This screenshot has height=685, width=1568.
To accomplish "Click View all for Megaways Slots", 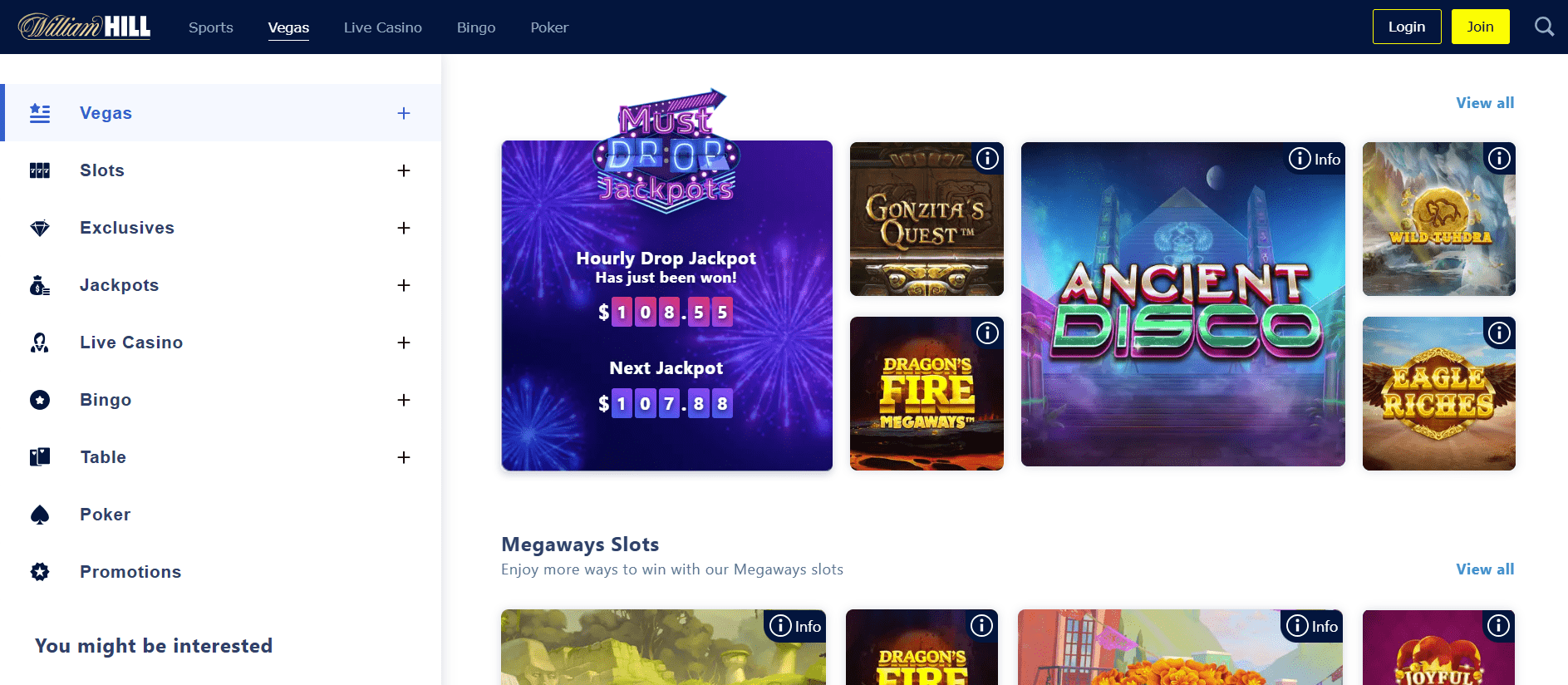I will pyautogui.click(x=1485, y=569).
